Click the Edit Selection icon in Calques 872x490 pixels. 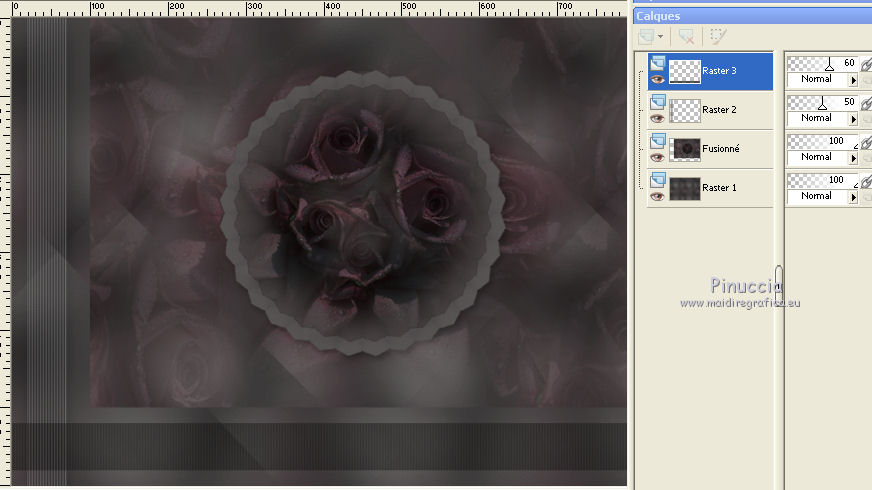pyautogui.click(x=717, y=37)
